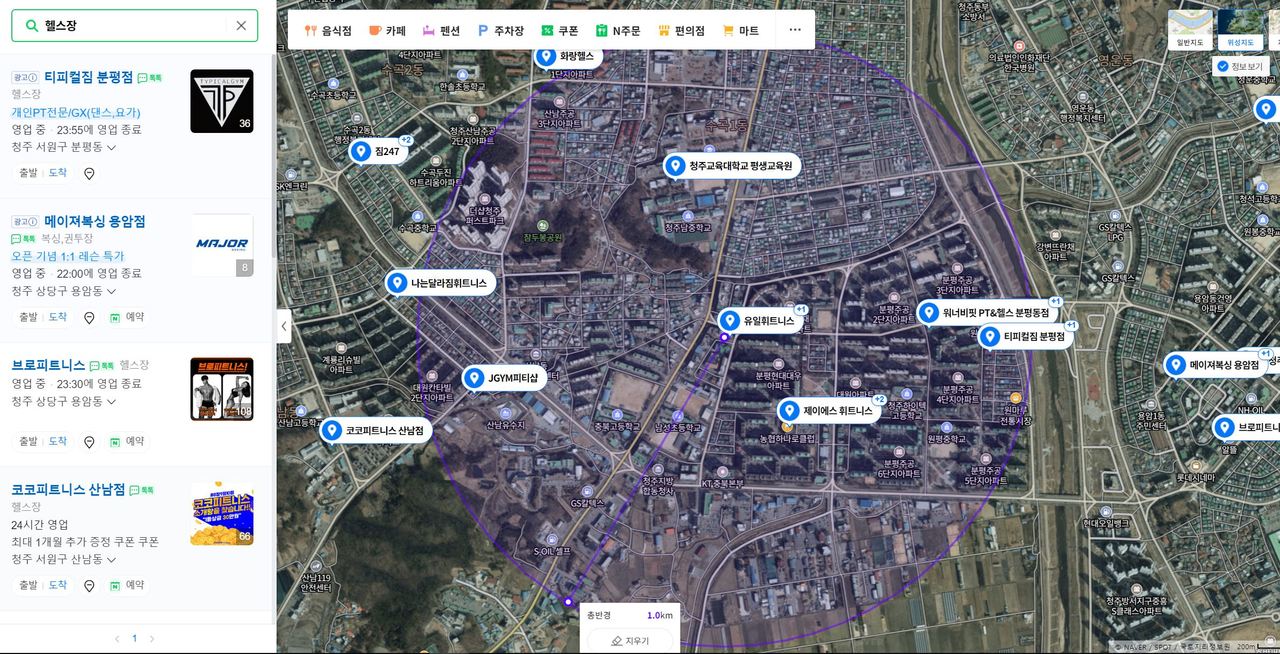Select the 펜션 category filter
This screenshot has width=1280, height=654.
(441, 31)
